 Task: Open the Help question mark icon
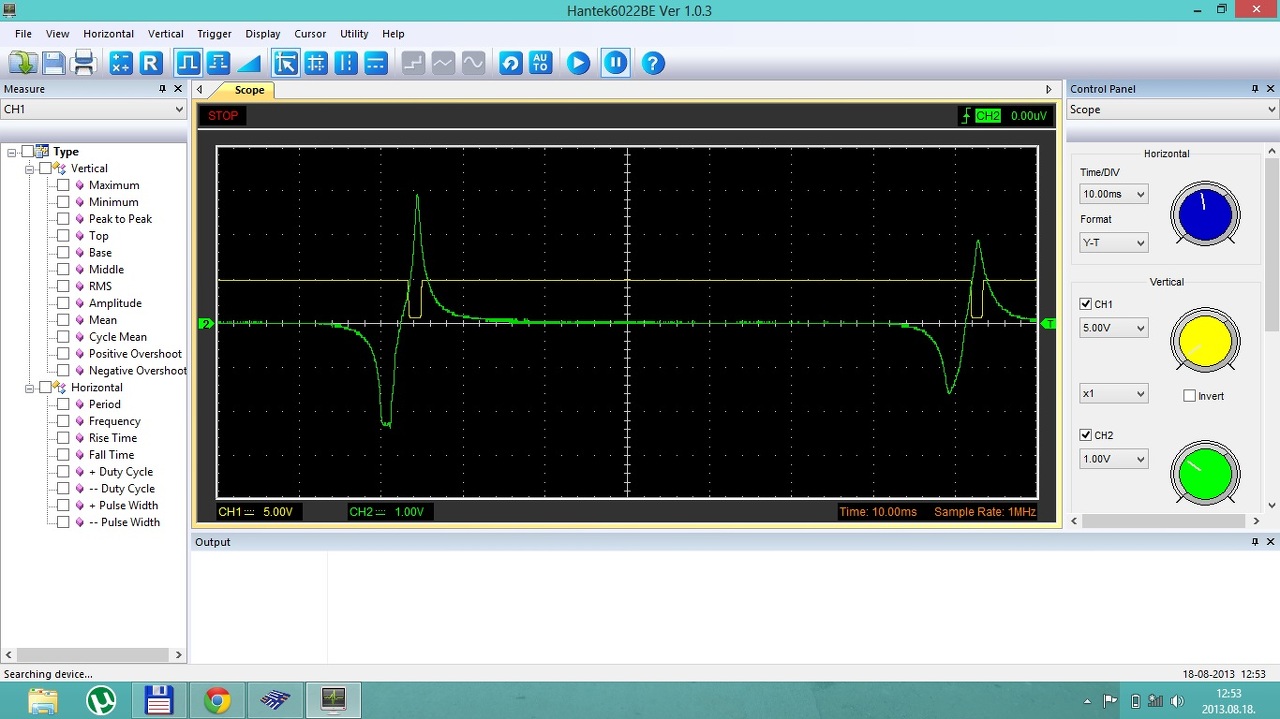pos(653,63)
